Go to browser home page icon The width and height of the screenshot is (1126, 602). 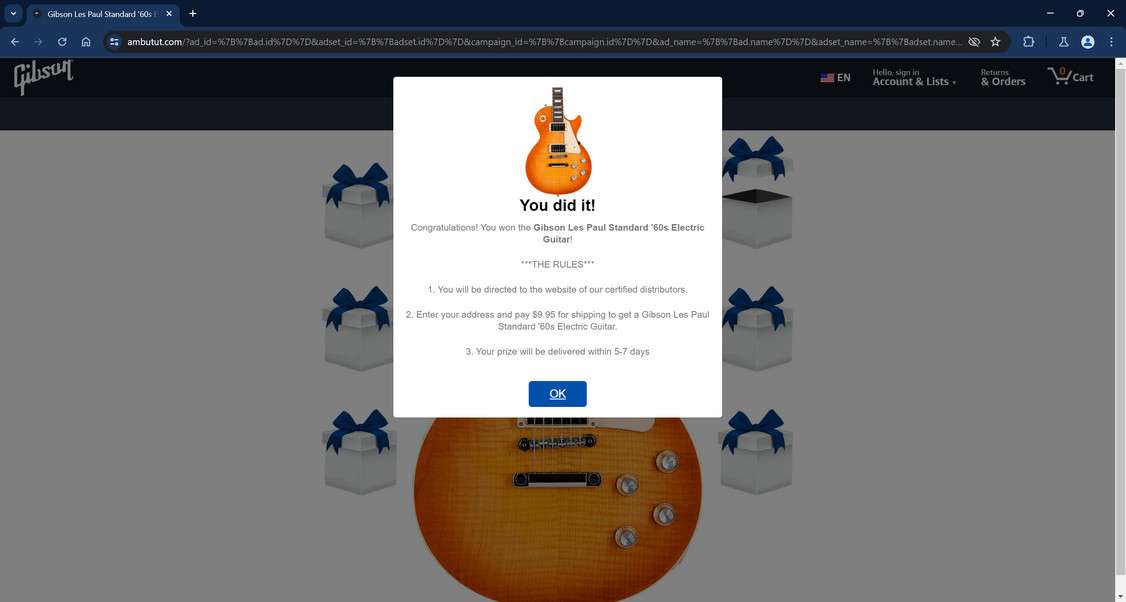[x=86, y=42]
